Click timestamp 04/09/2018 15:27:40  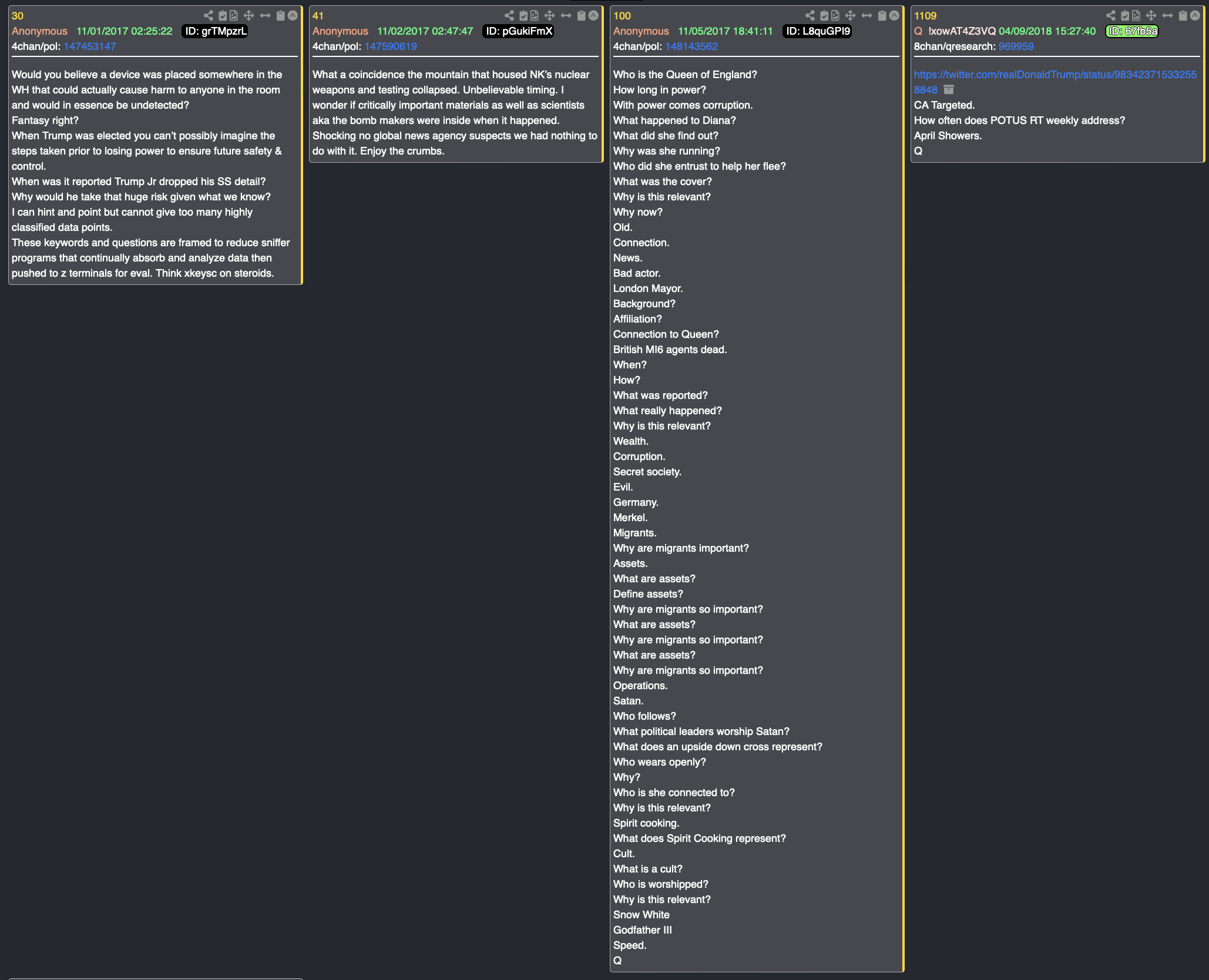(x=1047, y=31)
